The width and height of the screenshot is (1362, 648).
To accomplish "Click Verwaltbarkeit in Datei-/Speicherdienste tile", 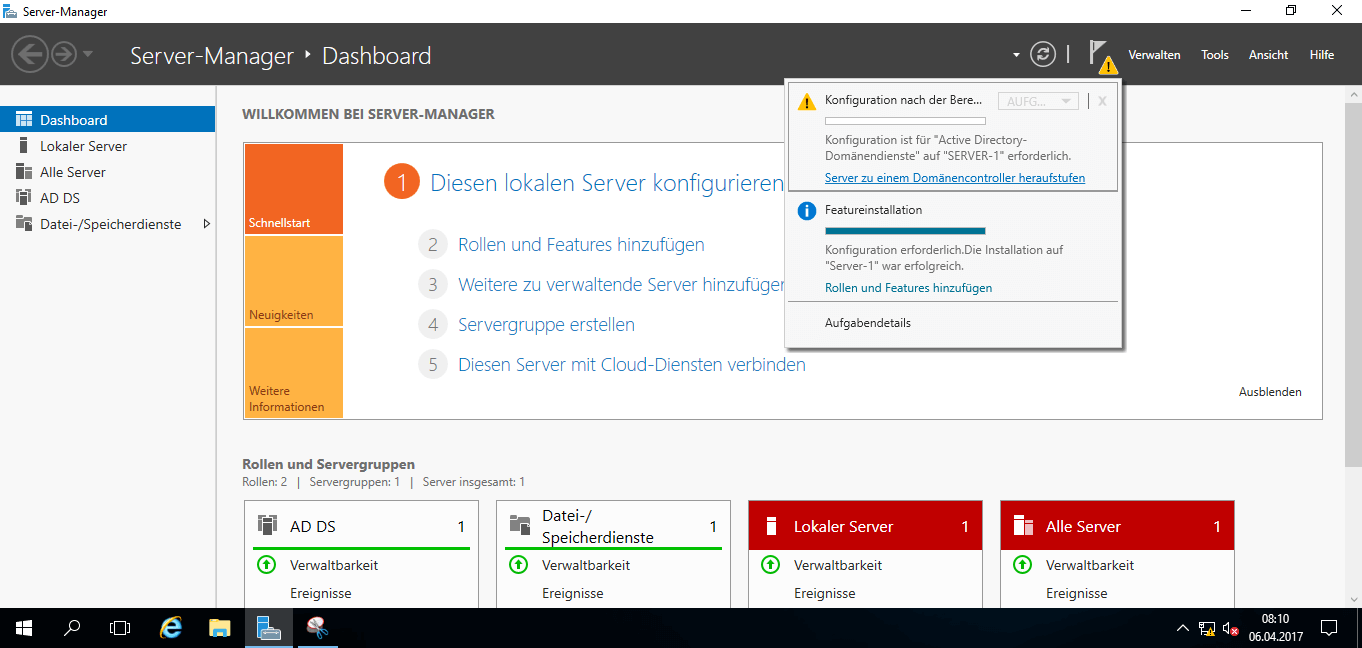I will click(586, 565).
